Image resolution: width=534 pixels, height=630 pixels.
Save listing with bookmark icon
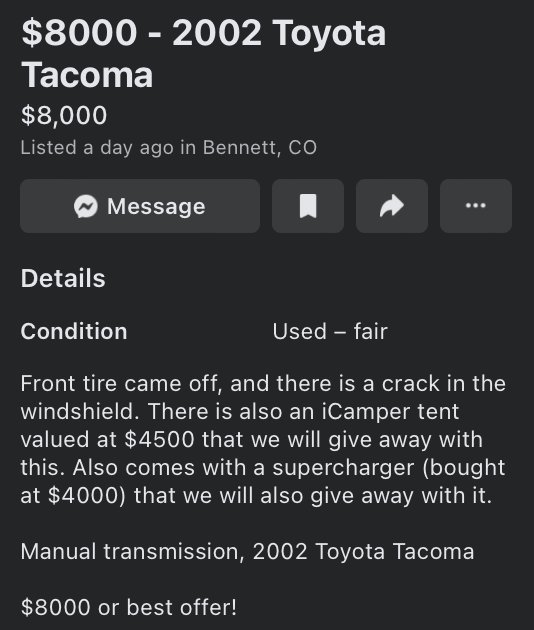[x=308, y=206]
